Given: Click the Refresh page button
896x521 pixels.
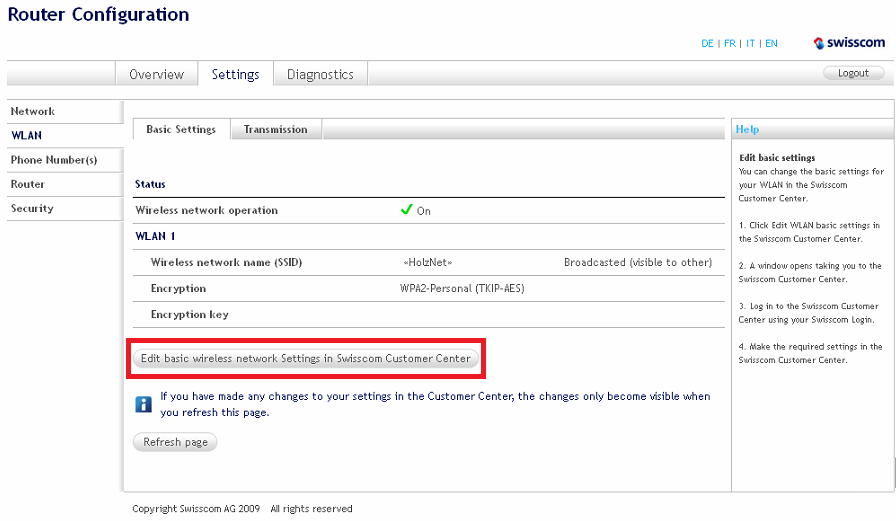Looking at the screenshot, I should click(175, 442).
